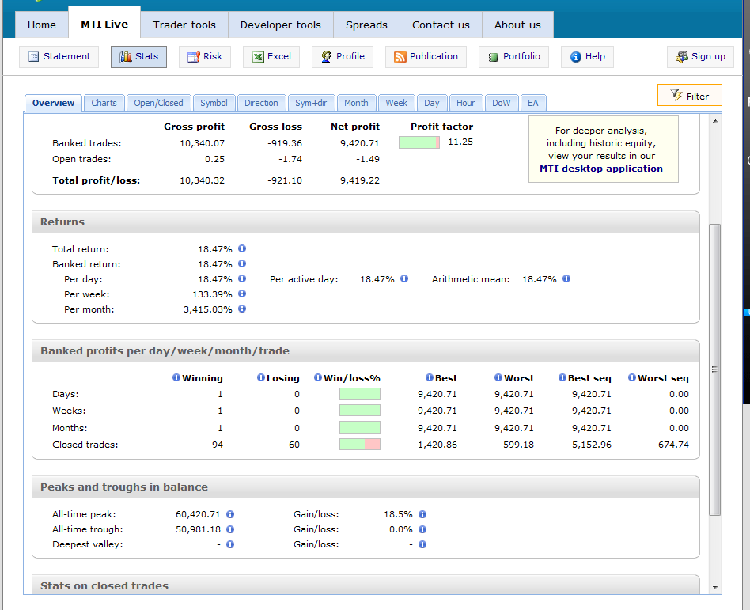Open the Portfolio button
750x610 pixels.
point(513,57)
